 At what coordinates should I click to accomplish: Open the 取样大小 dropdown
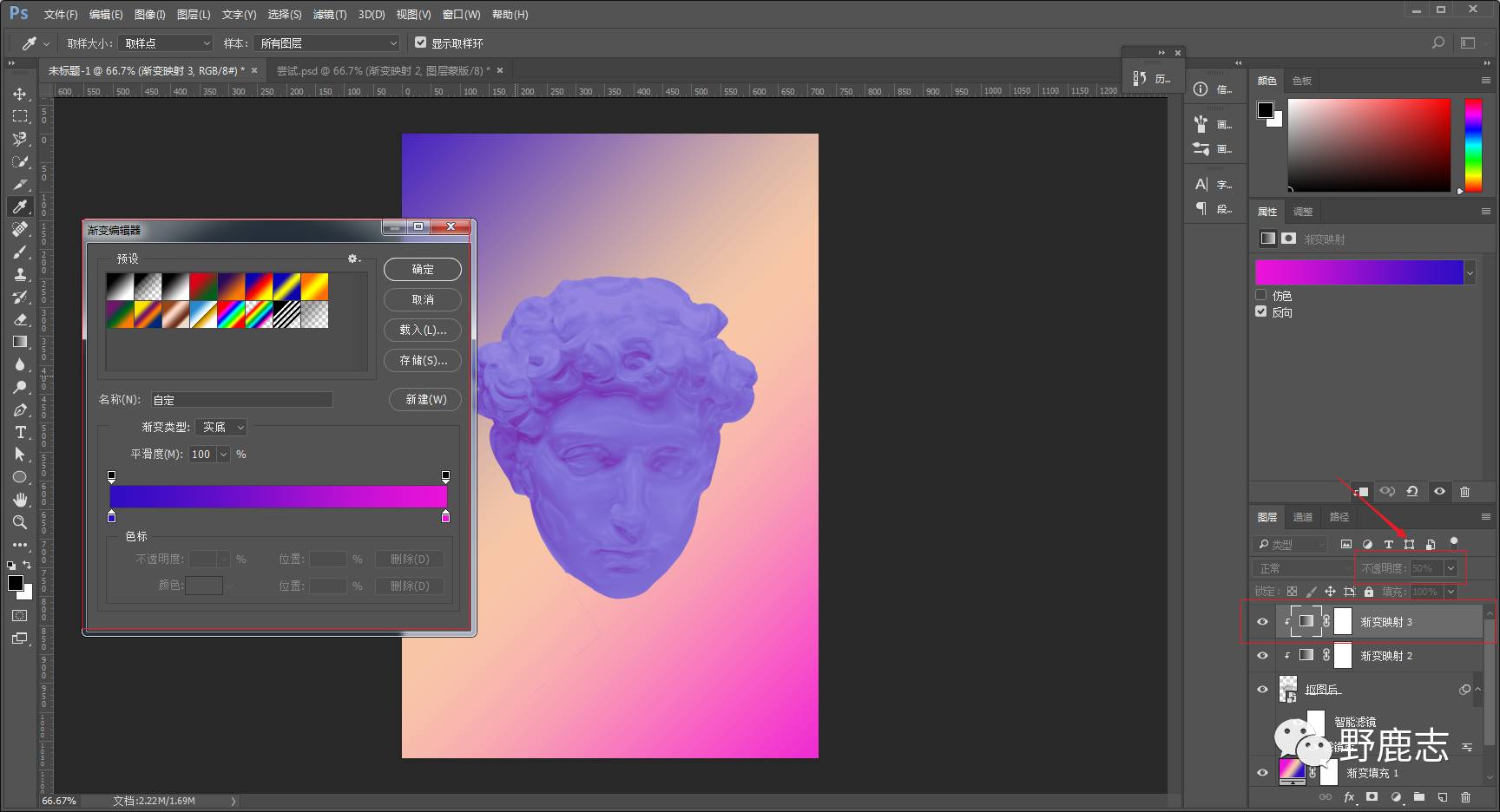click(167, 43)
